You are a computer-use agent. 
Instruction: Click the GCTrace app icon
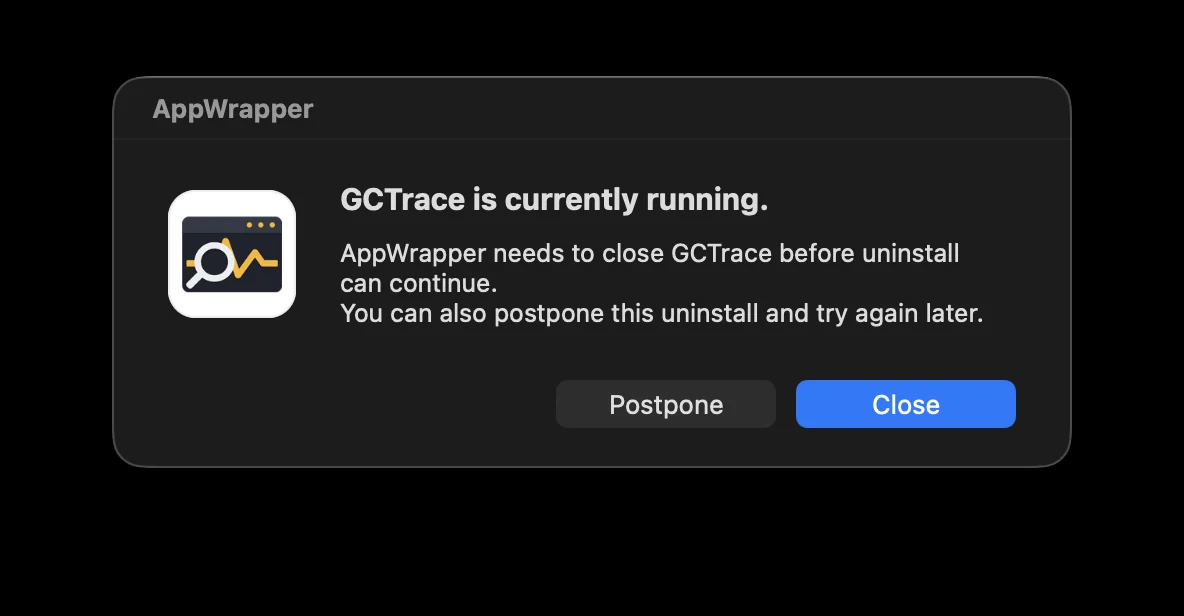[x=232, y=254]
